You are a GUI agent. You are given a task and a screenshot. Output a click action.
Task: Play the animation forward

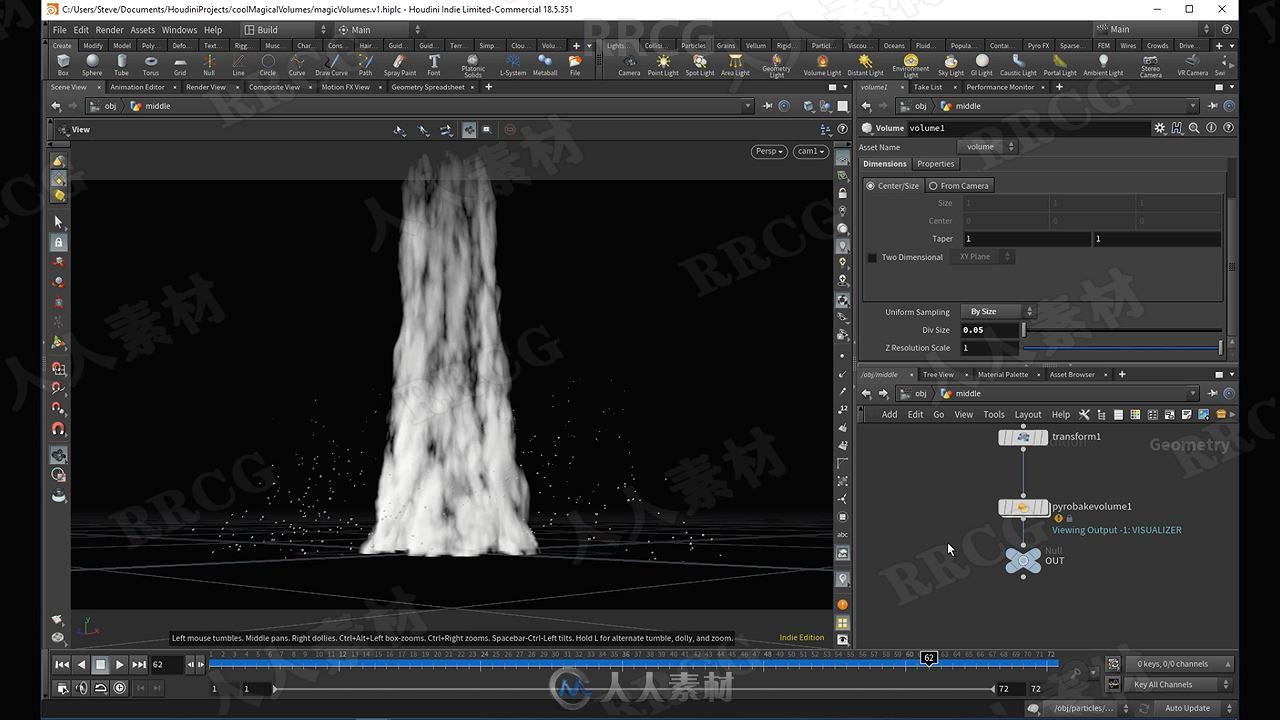[119, 664]
